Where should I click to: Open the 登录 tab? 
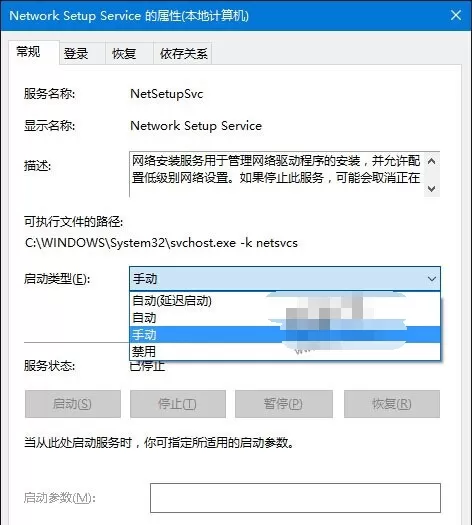(x=76, y=54)
